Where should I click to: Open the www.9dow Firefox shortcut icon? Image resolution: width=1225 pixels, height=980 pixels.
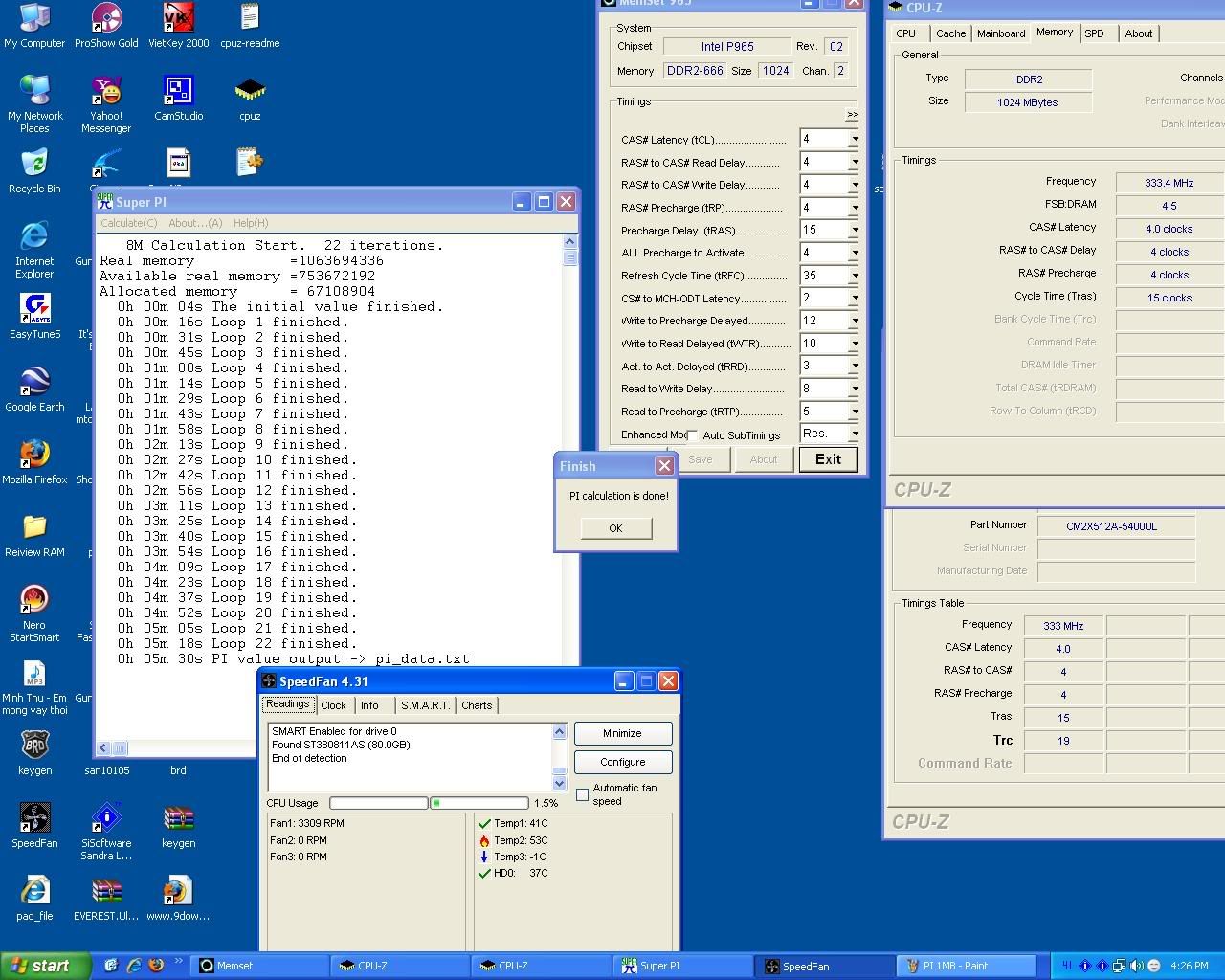178,899
